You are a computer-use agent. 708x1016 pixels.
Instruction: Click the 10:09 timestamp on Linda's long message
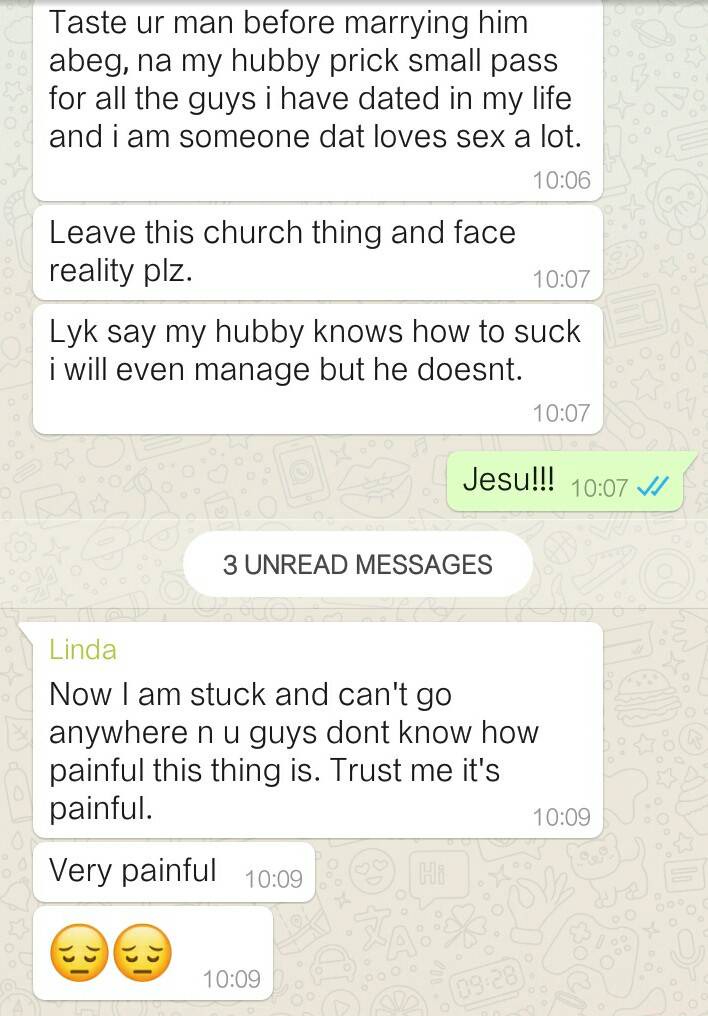pos(562,817)
